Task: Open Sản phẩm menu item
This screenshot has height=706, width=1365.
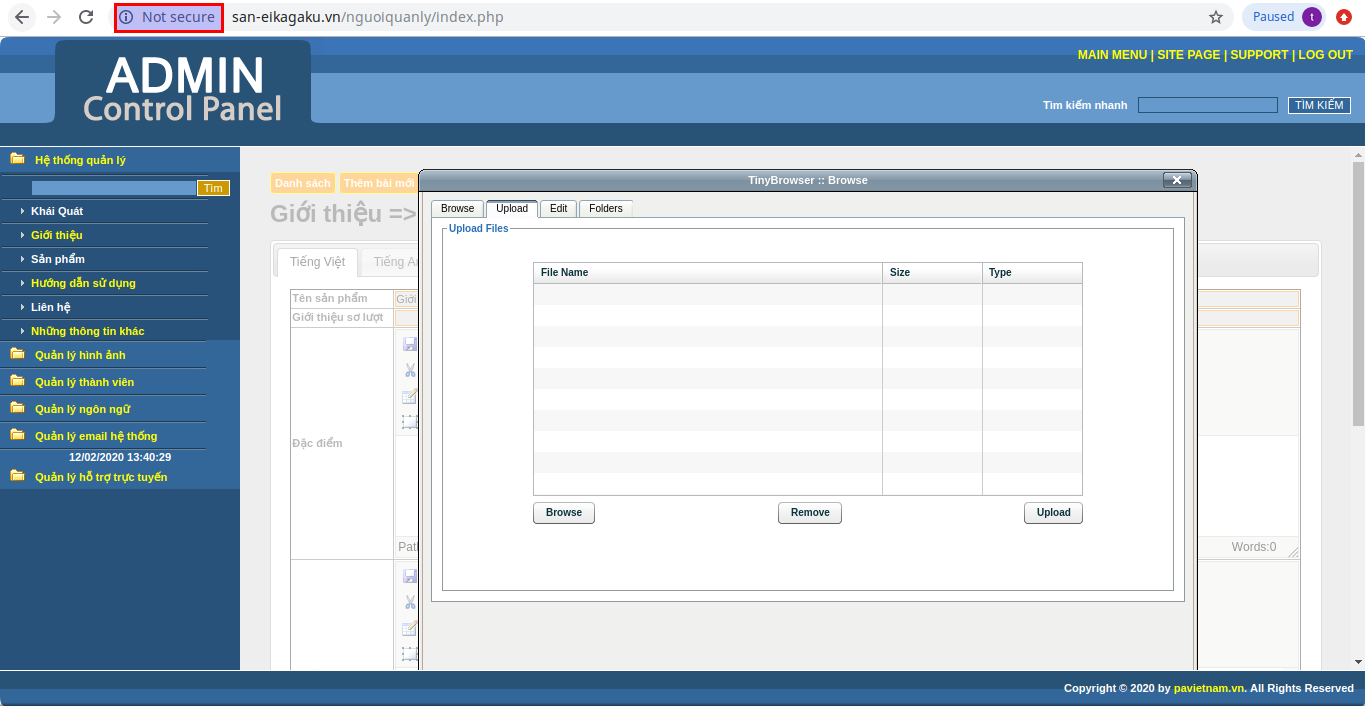Action: tap(58, 259)
